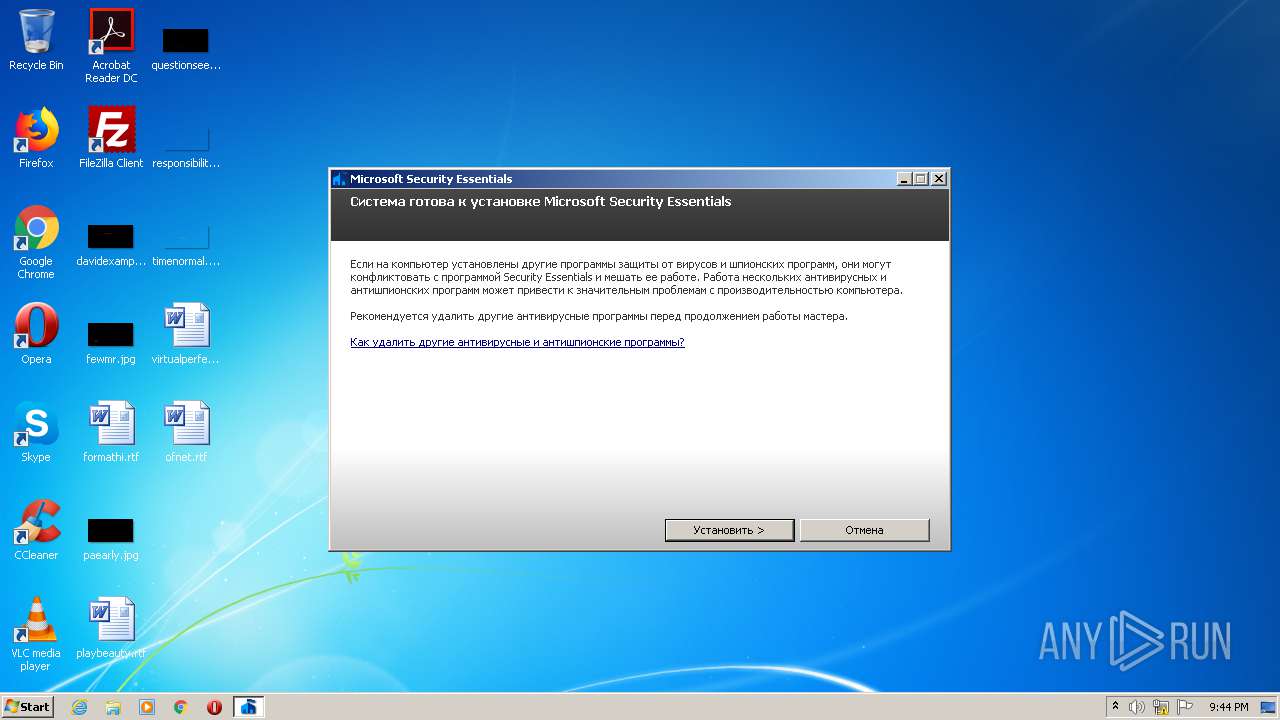The image size is (1280, 720).
Task: Select the paearly.jpg desktop file
Action: (111, 538)
